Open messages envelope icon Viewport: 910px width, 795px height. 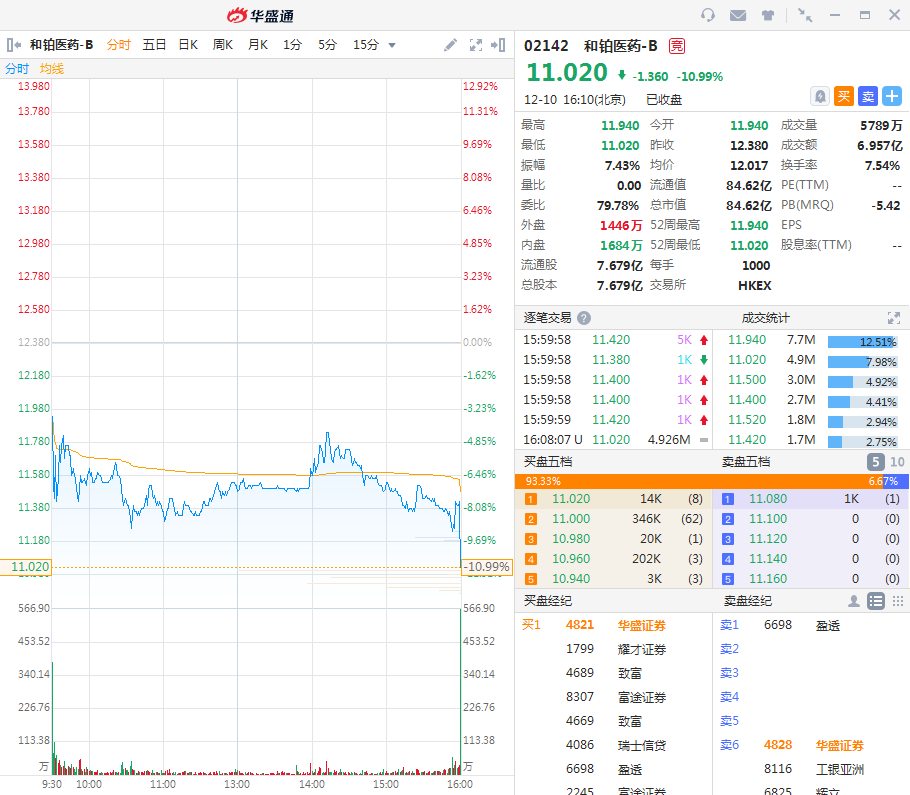coord(738,15)
